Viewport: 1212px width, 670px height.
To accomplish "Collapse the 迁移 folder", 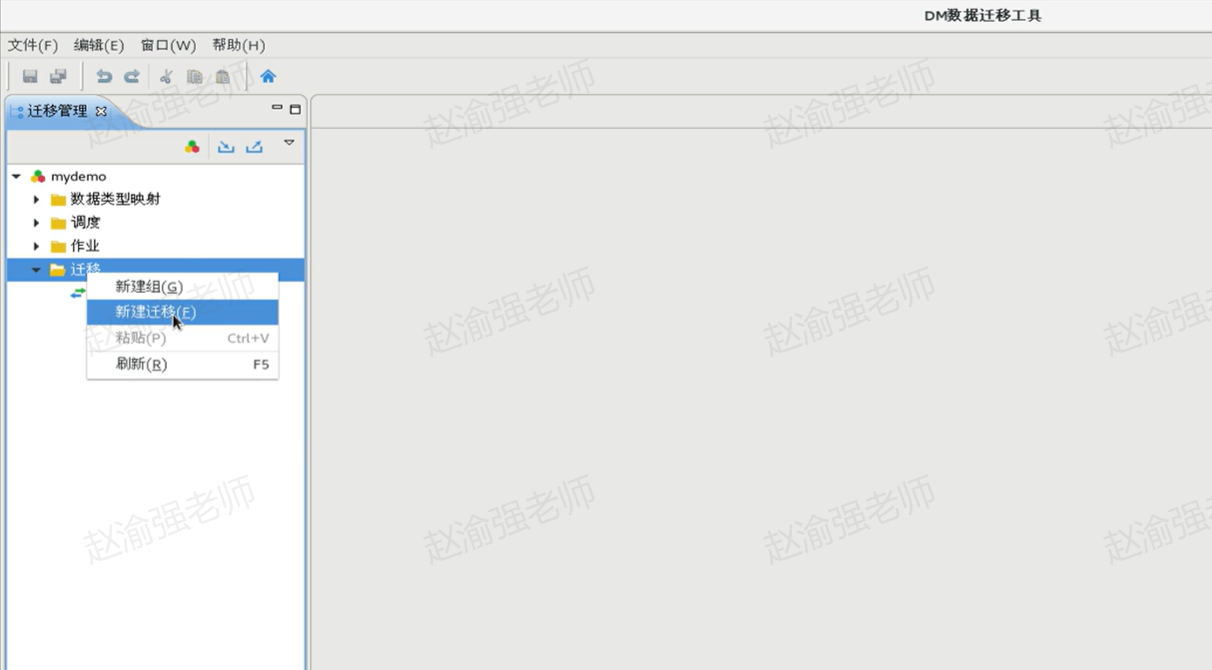I will pyautogui.click(x=36, y=269).
